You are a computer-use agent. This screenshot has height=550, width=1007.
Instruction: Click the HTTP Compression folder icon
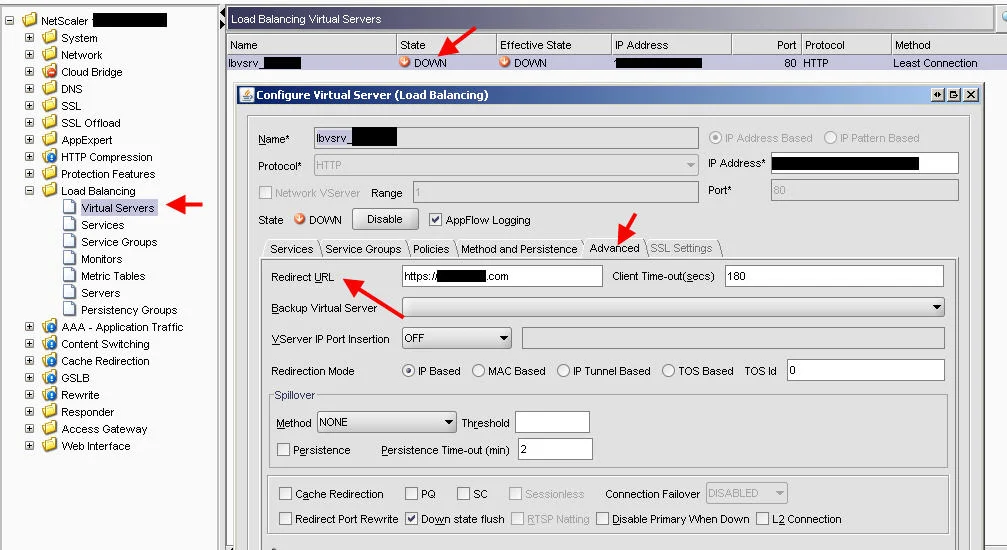tap(49, 156)
